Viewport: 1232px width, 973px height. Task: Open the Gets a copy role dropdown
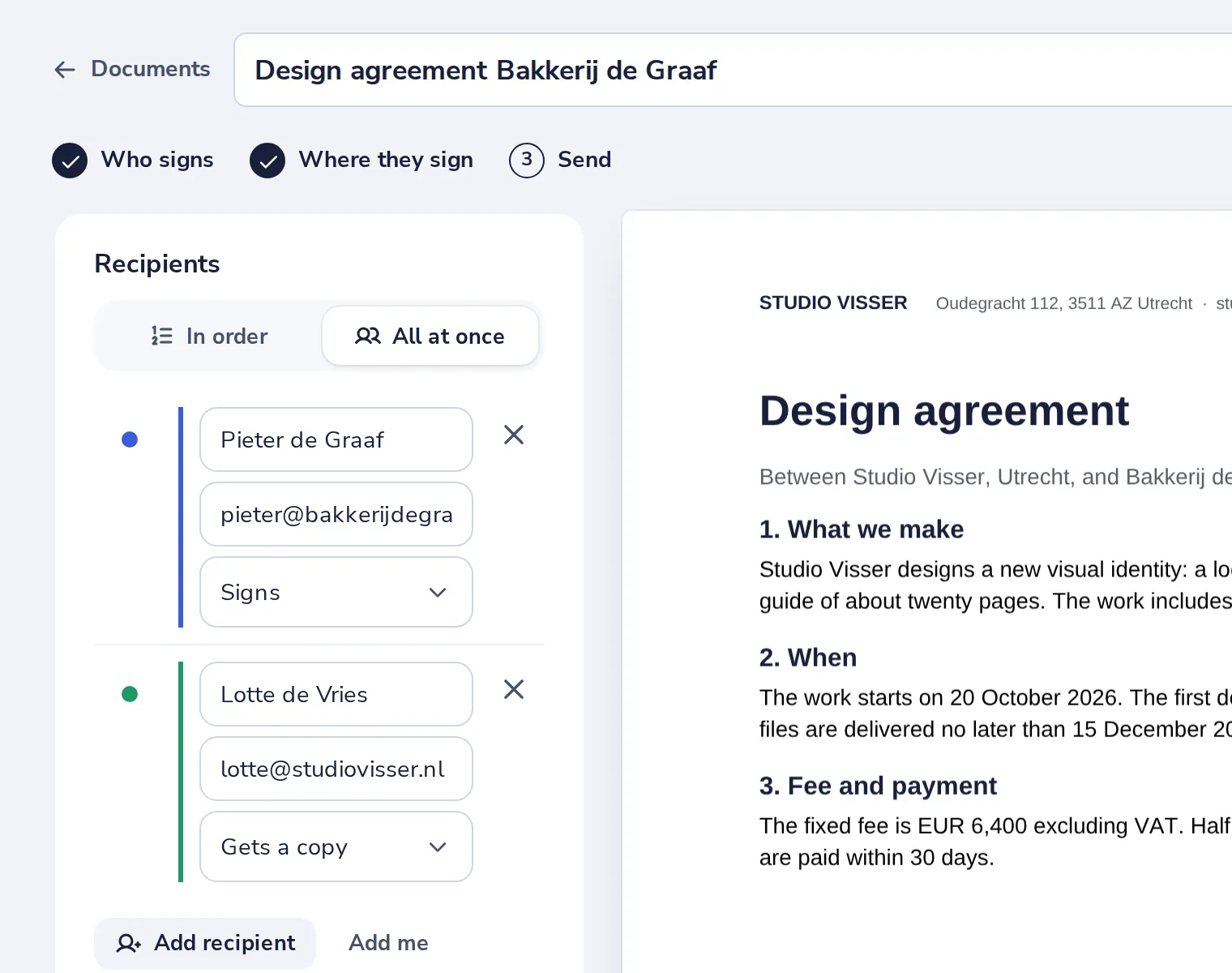point(336,847)
